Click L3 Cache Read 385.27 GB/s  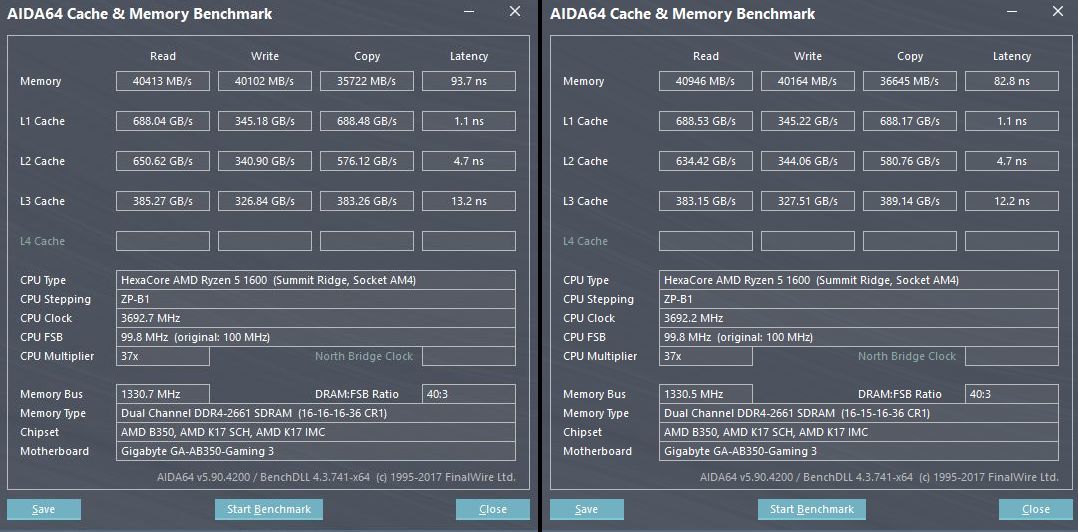(x=163, y=201)
